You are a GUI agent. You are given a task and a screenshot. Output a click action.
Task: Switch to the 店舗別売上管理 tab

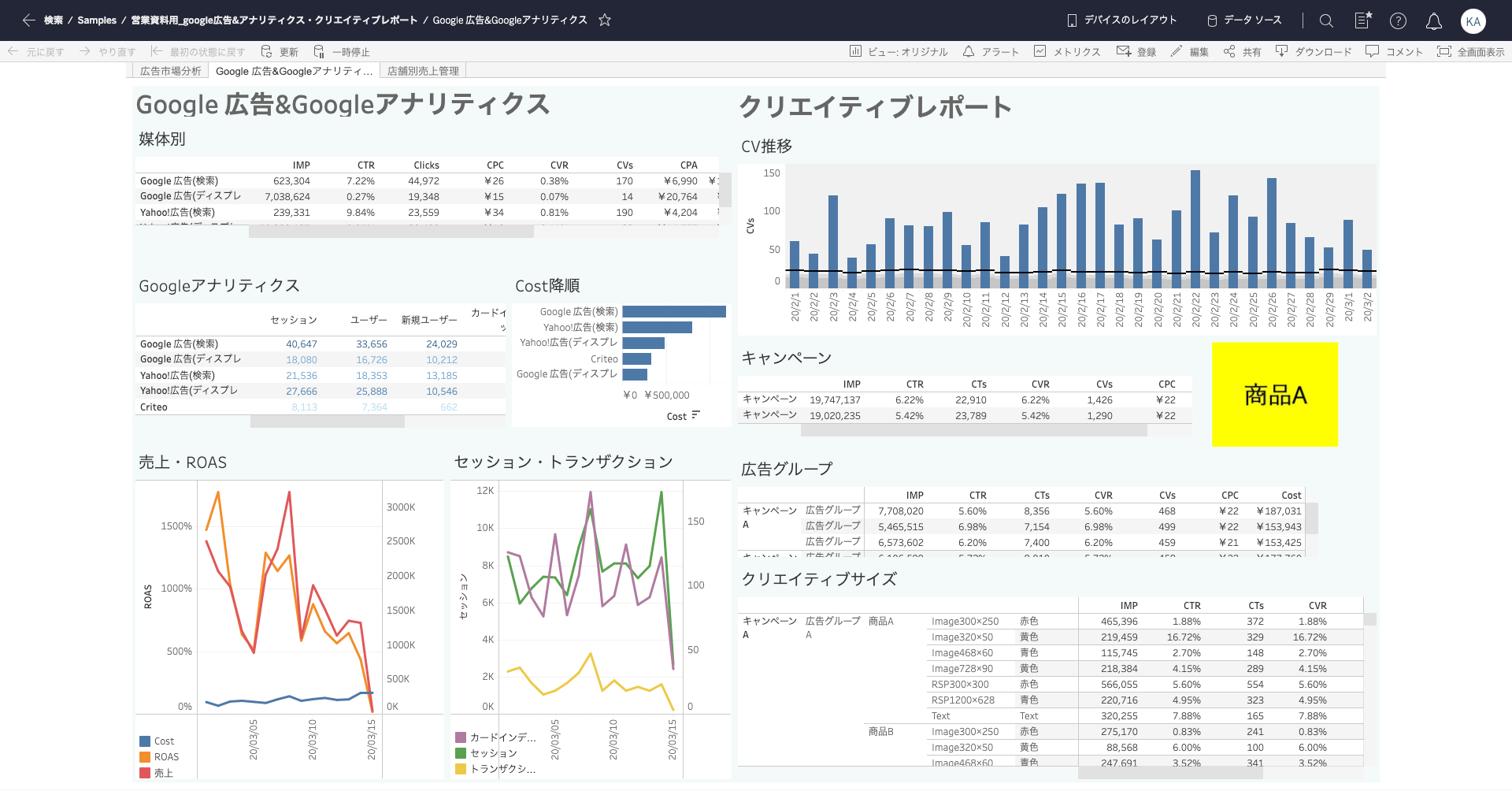click(423, 71)
